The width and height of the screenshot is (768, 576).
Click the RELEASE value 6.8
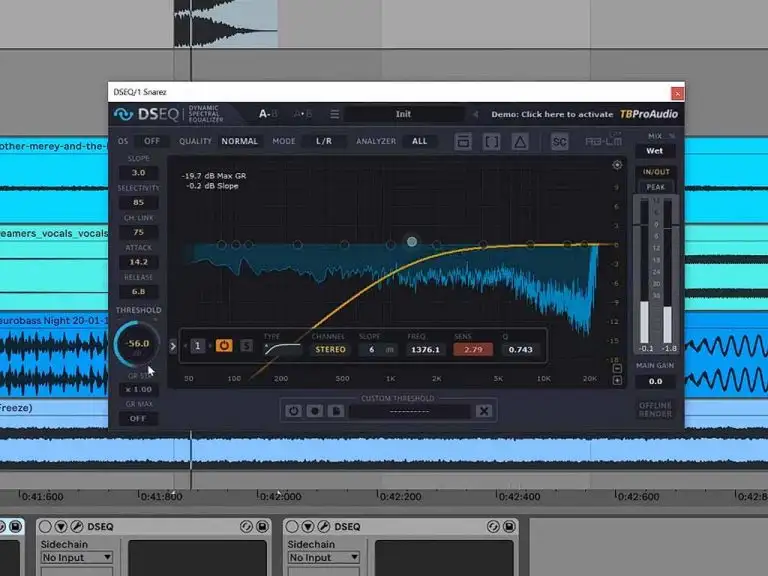click(139, 291)
